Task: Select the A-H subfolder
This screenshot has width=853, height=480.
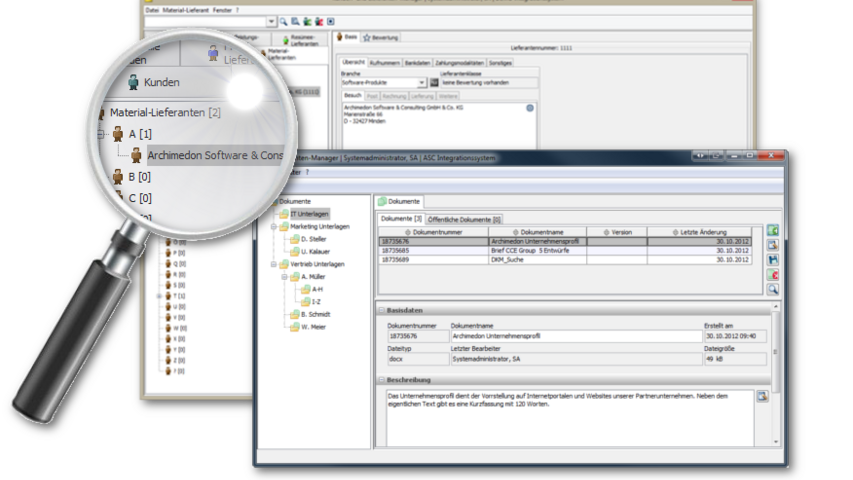Action: [x=317, y=290]
